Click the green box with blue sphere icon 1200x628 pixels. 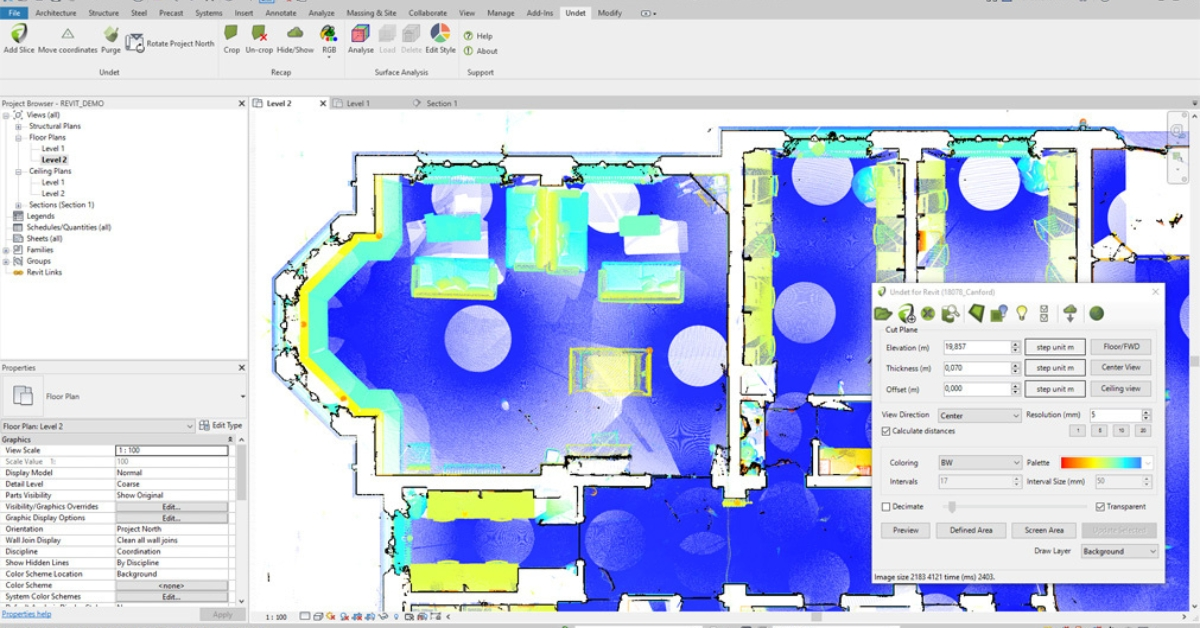998,313
